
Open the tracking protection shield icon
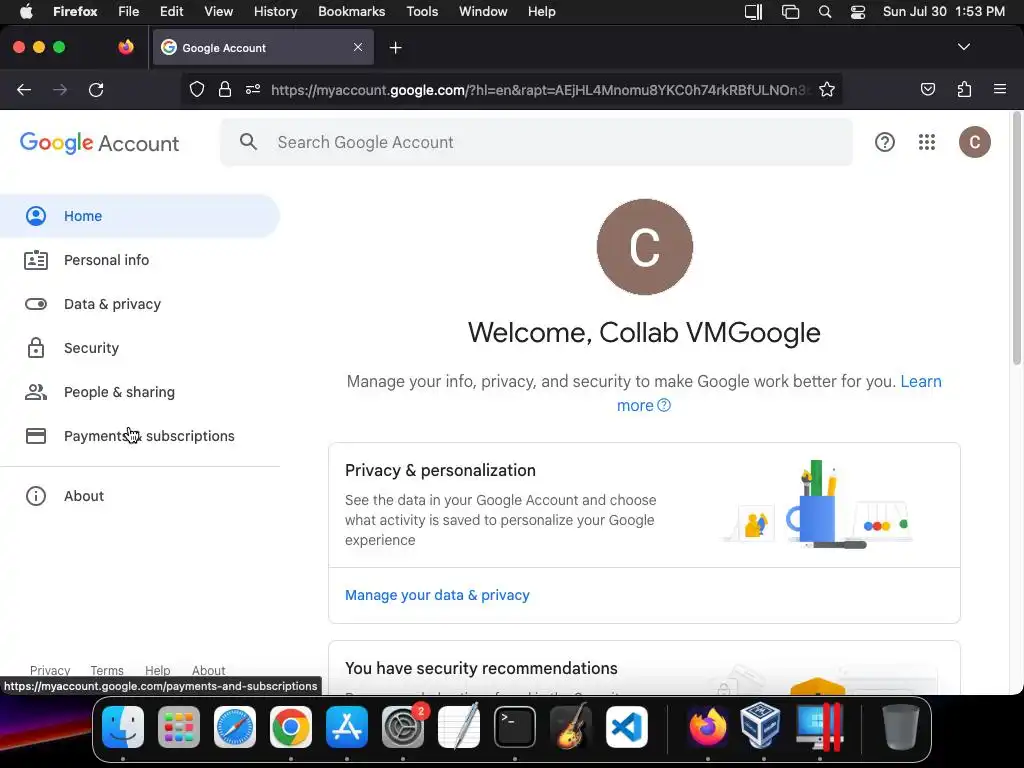click(197, 89)
